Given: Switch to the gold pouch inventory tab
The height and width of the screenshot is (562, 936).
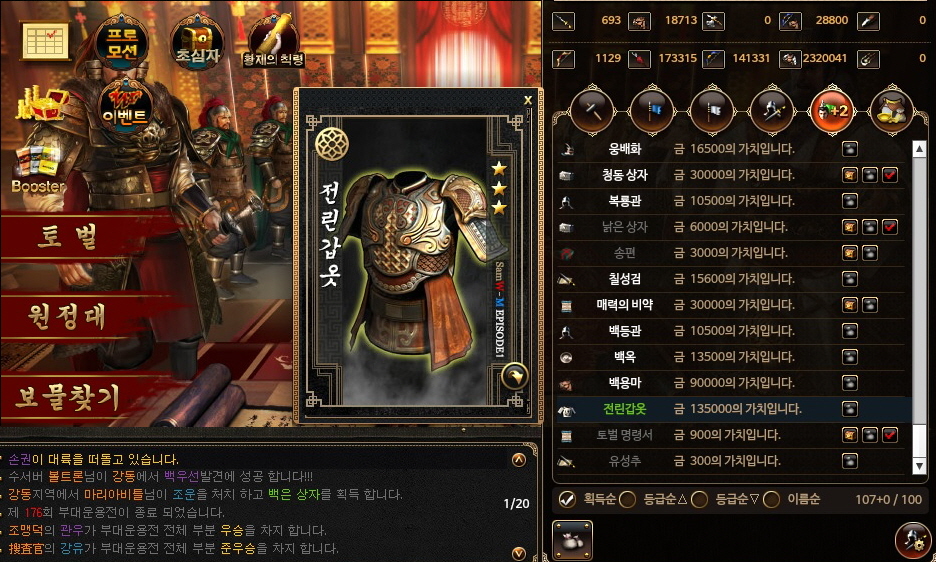Looking at the screenshot, I should (892, 111).
